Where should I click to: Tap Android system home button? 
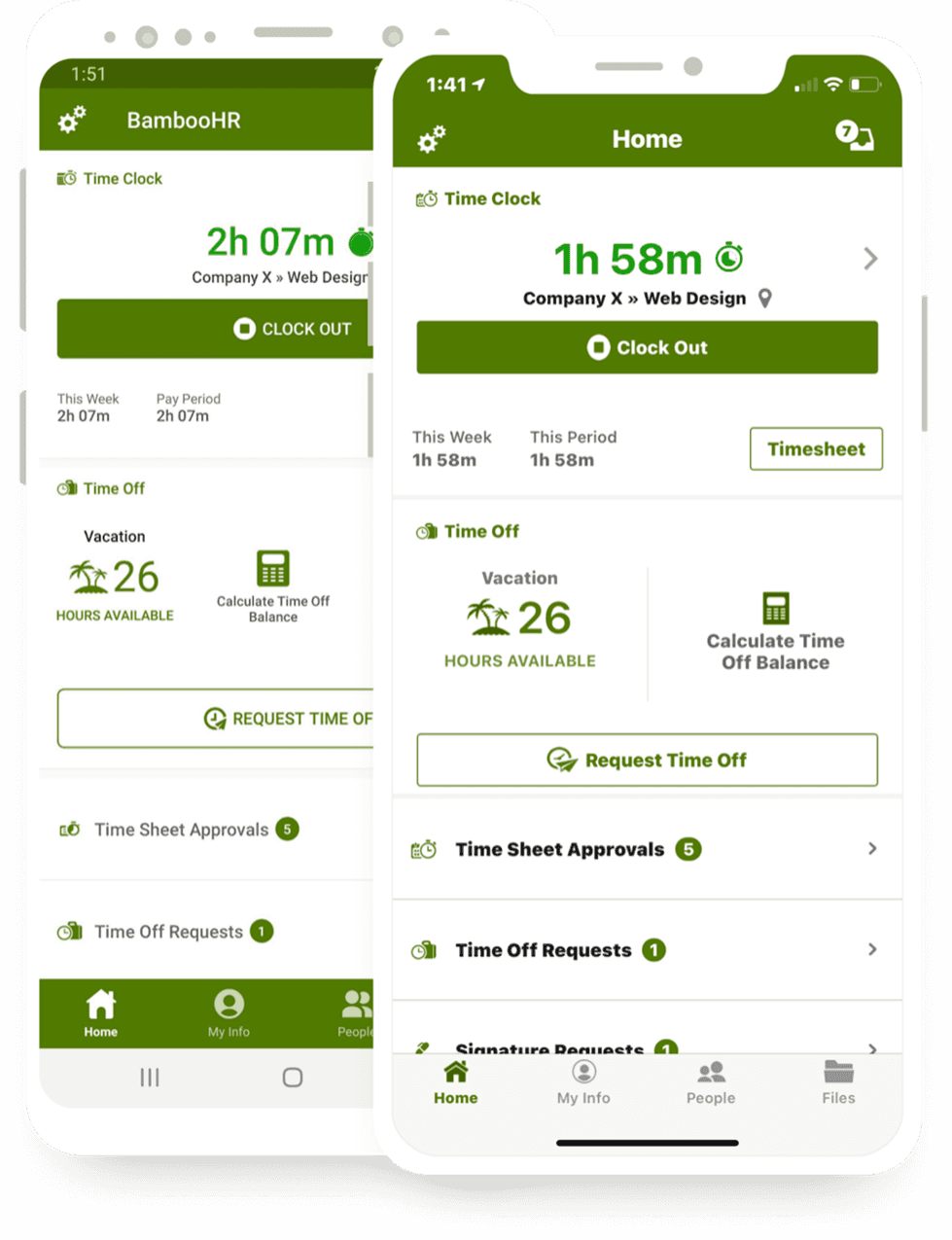293,1077
